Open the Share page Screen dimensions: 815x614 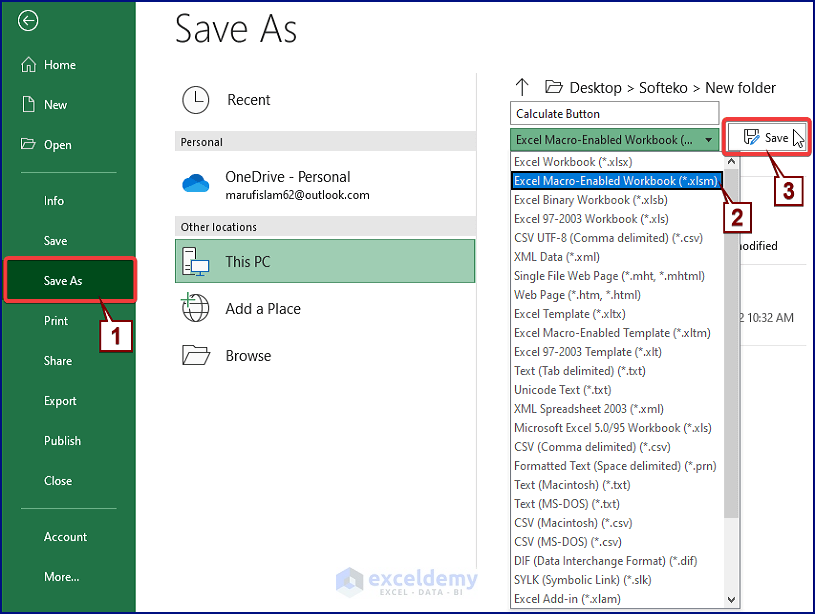click(x=58, y=361)
